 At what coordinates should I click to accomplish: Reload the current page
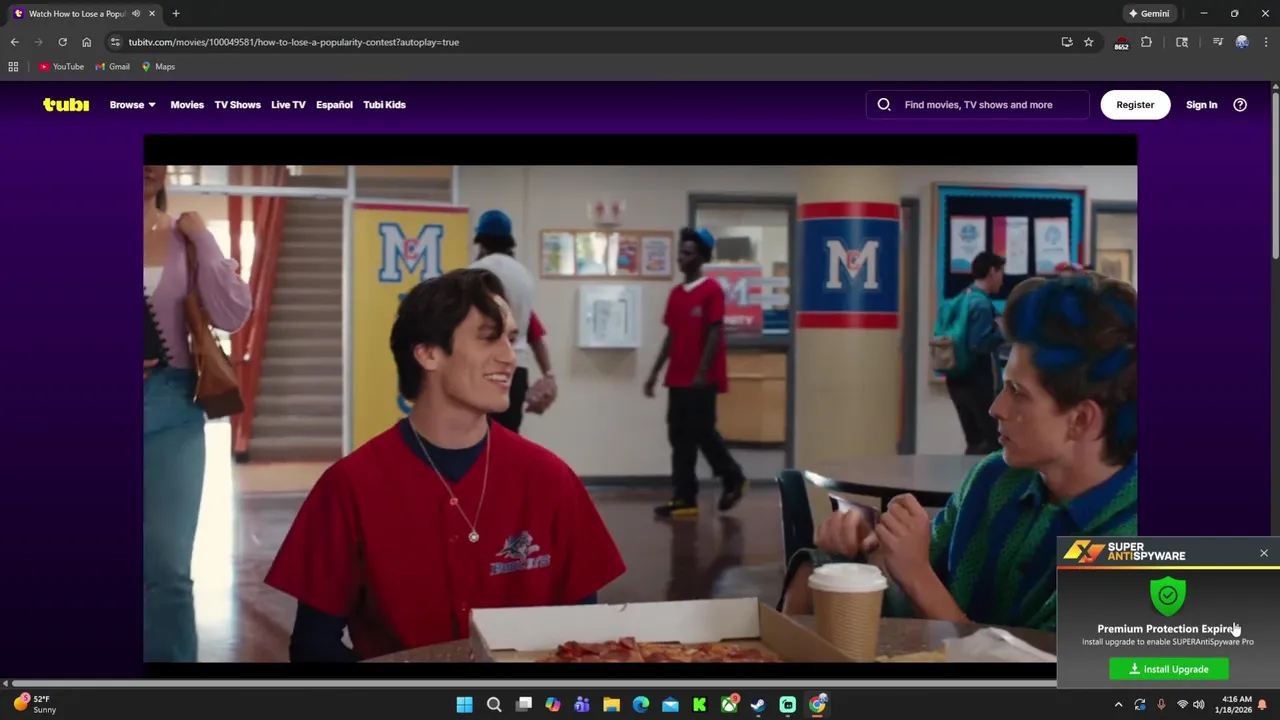click(x=62, y=42)
